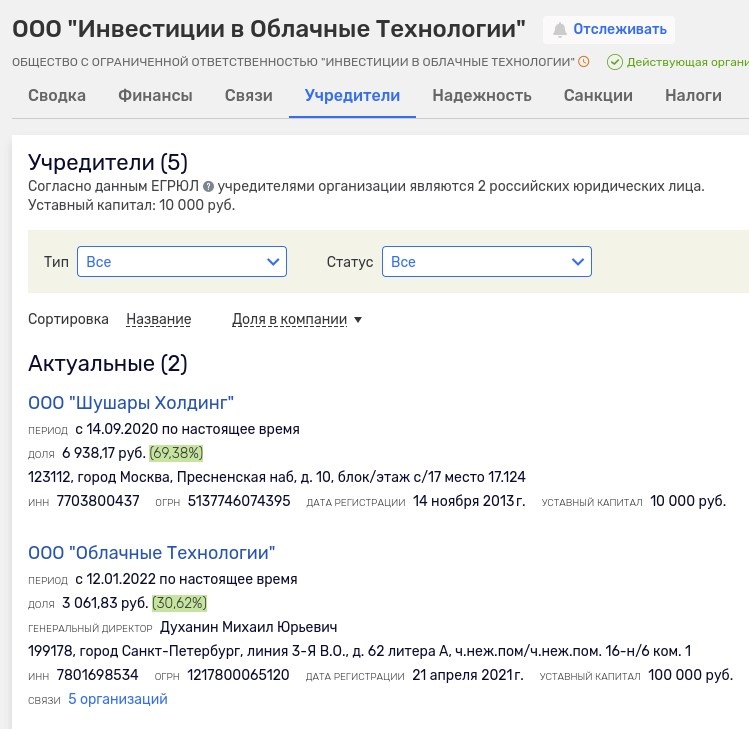Go to the Санкции tab
The width and height of the screenshot is (749, 729).
pyautogui.click(x=598, y=96)
